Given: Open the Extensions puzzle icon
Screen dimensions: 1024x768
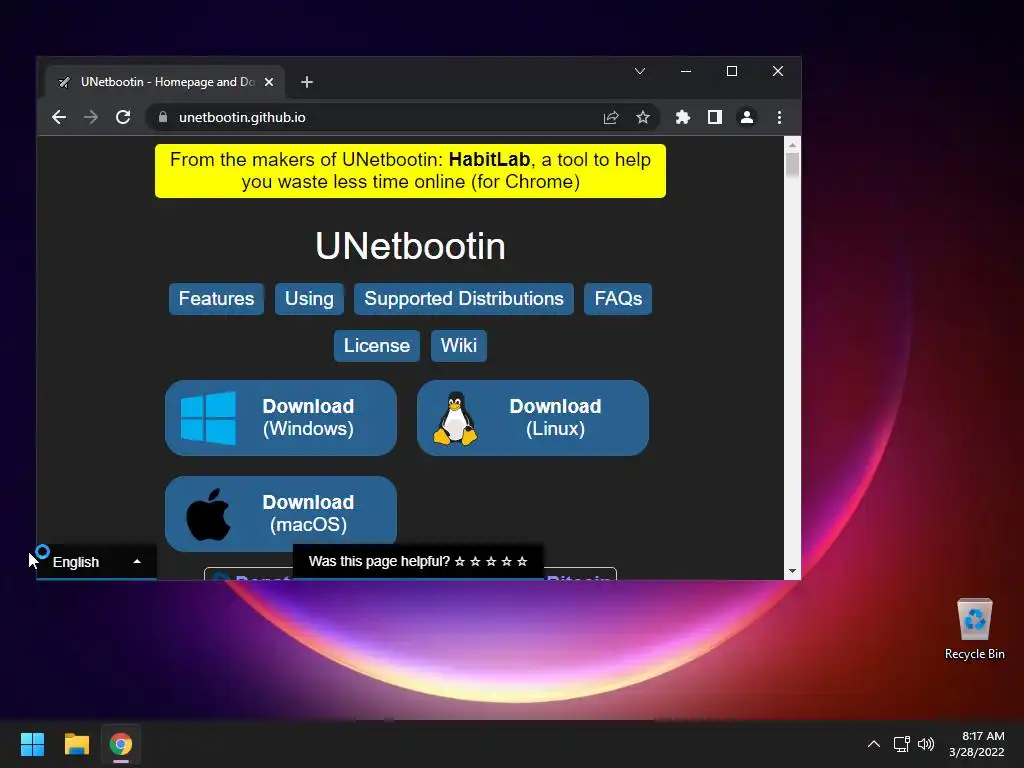Looking at the screenshot, I should 682,117.
